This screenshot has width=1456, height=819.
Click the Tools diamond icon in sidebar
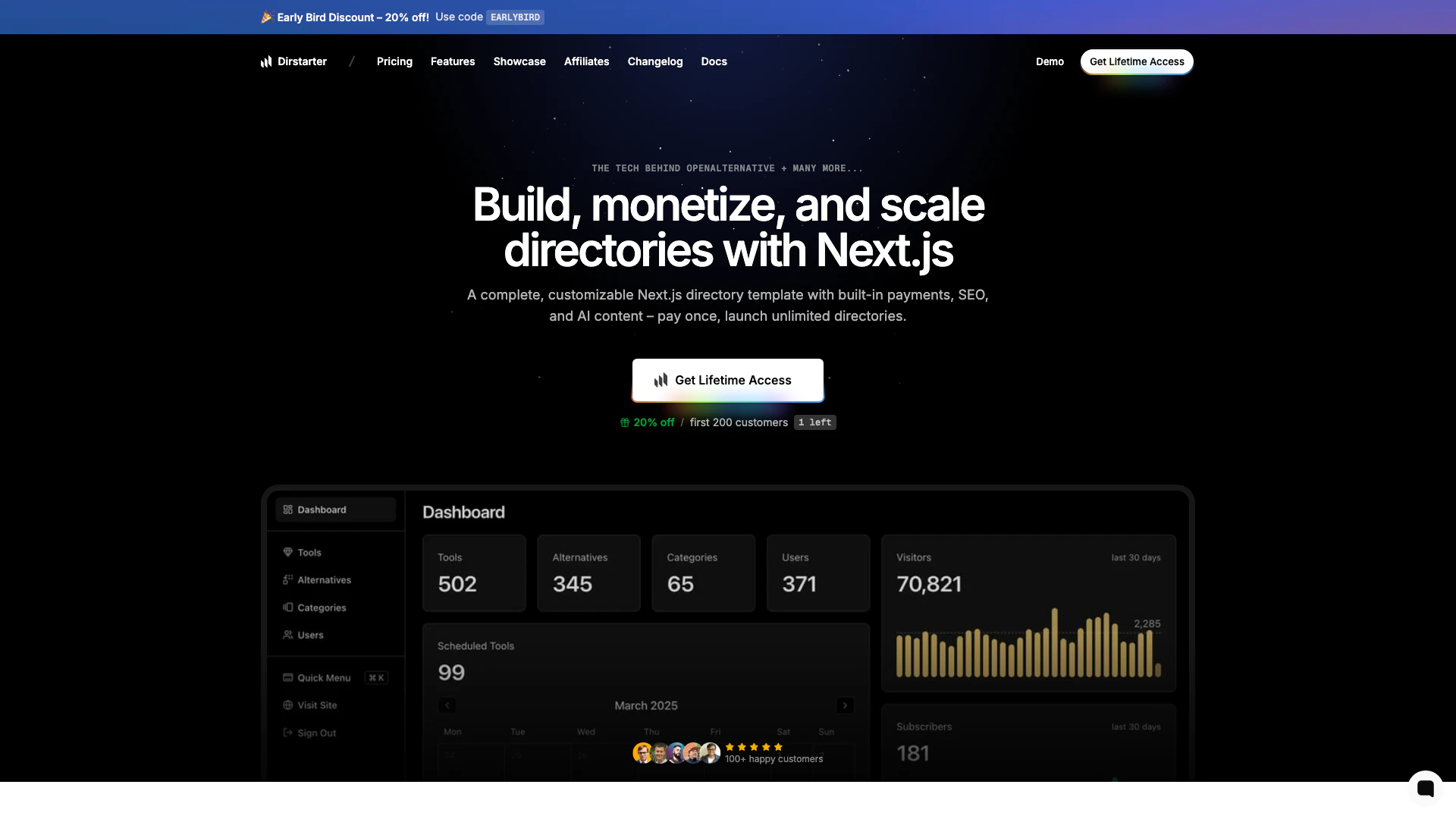tap(287, 552)
